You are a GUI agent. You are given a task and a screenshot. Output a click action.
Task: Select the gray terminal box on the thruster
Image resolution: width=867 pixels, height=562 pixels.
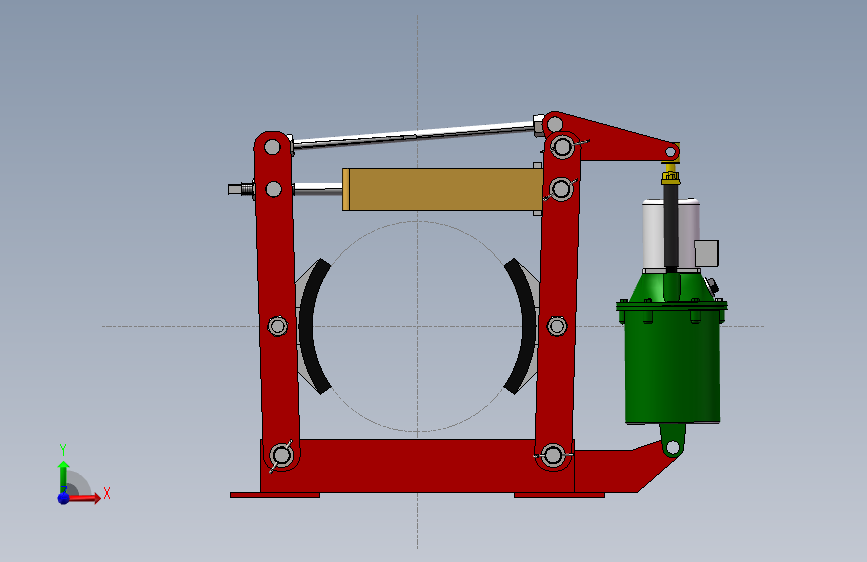707,253
